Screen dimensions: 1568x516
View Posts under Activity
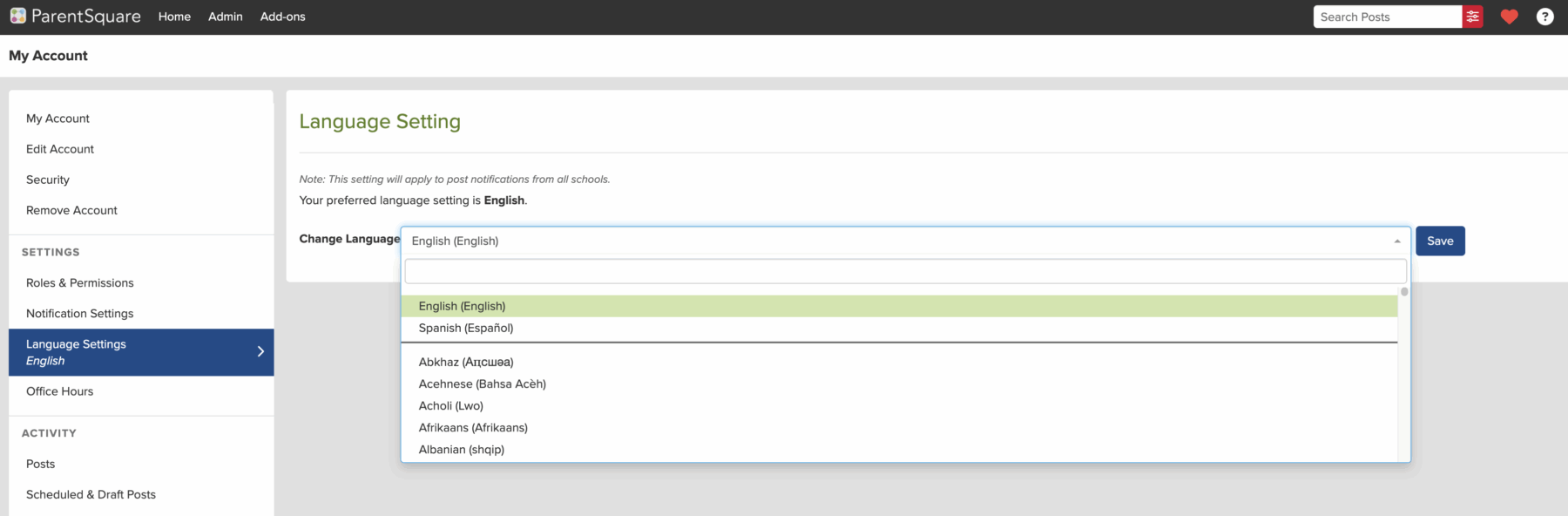click(40, 464)
